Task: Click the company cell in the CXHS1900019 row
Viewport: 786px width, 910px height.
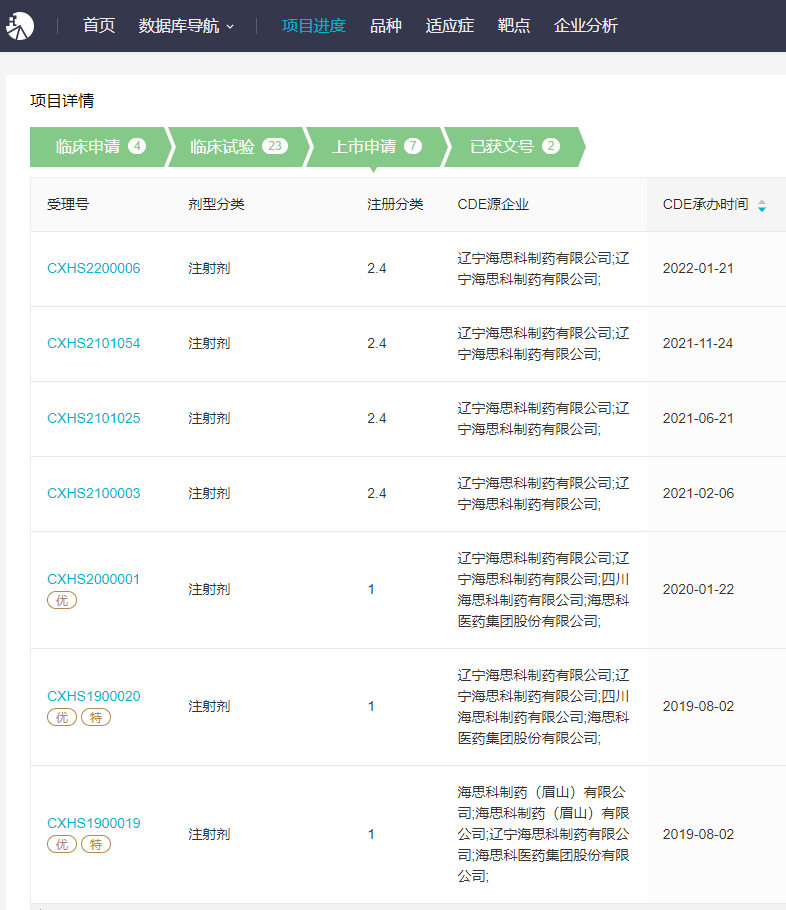Action: point(543,834)
